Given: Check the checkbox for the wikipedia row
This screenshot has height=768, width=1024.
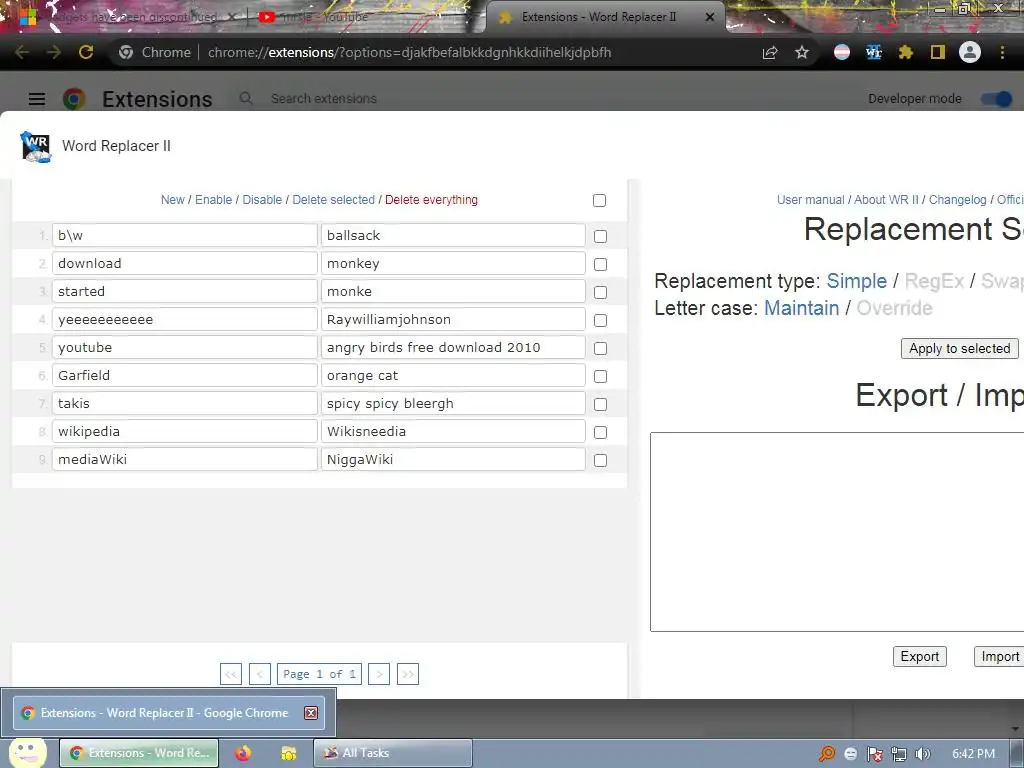Looking at the screenshot, I should coord(600,432).
